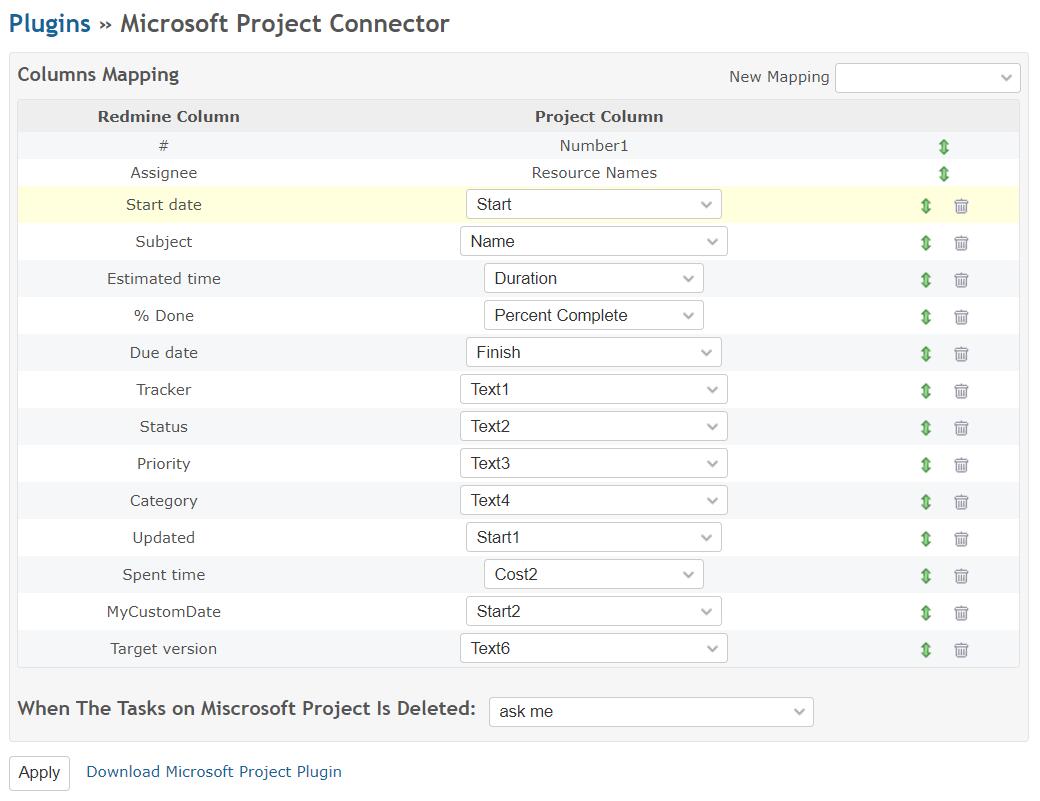Click the 'Columns Mapping' section heading
The image size is (1040, 801).
98,75
